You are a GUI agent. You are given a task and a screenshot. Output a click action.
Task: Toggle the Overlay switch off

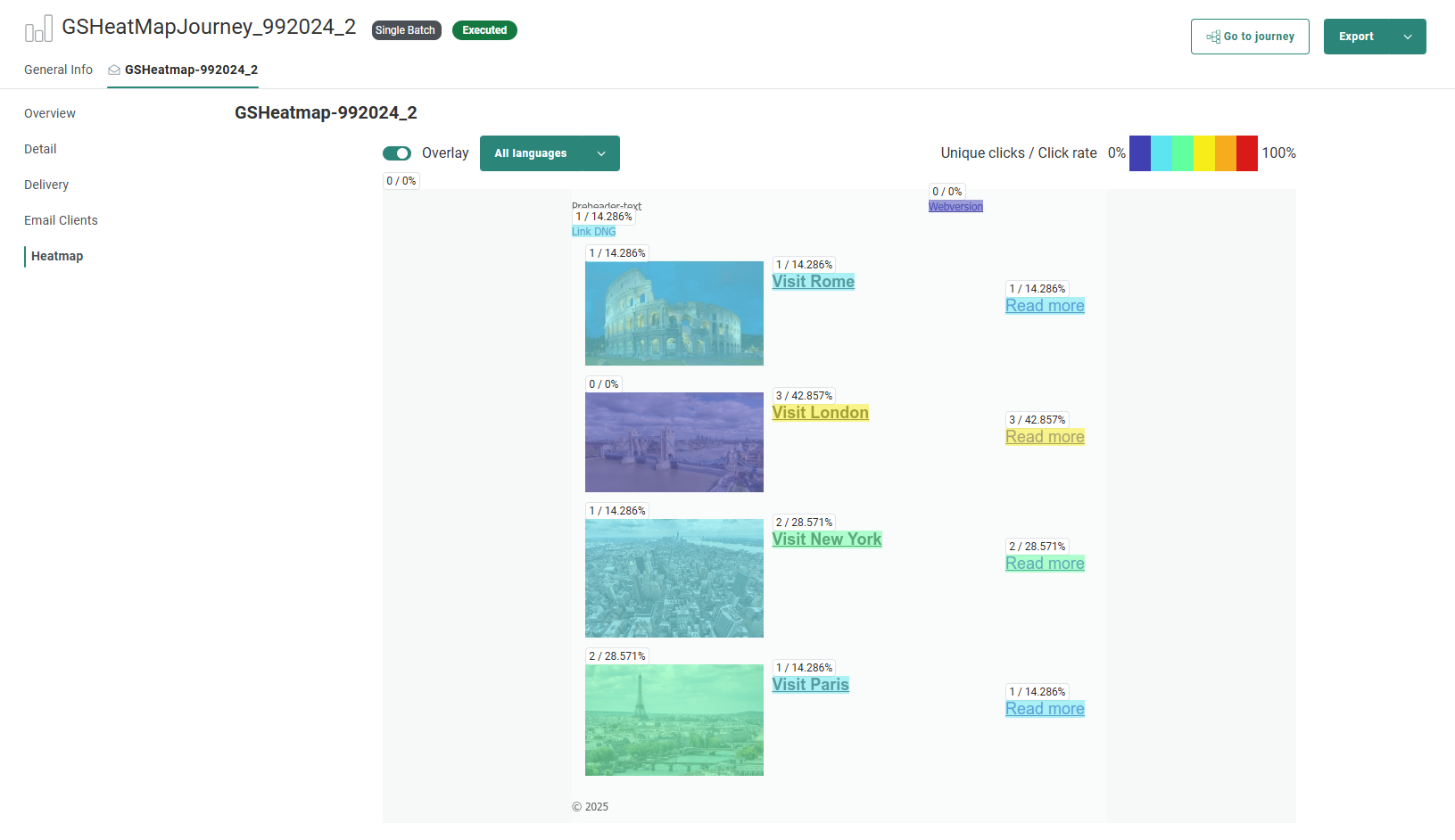397,153
